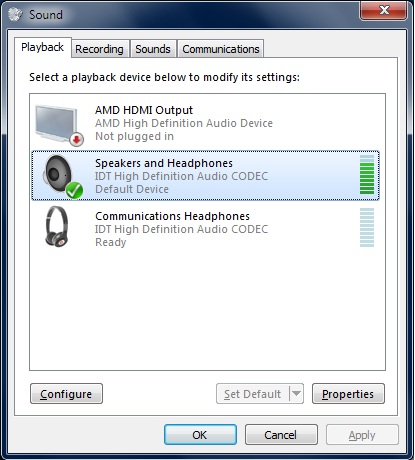Image resolution: width=415 pixels, height=460 pixels.
Task: Open the Recording tab
Action: click(99, 49)
